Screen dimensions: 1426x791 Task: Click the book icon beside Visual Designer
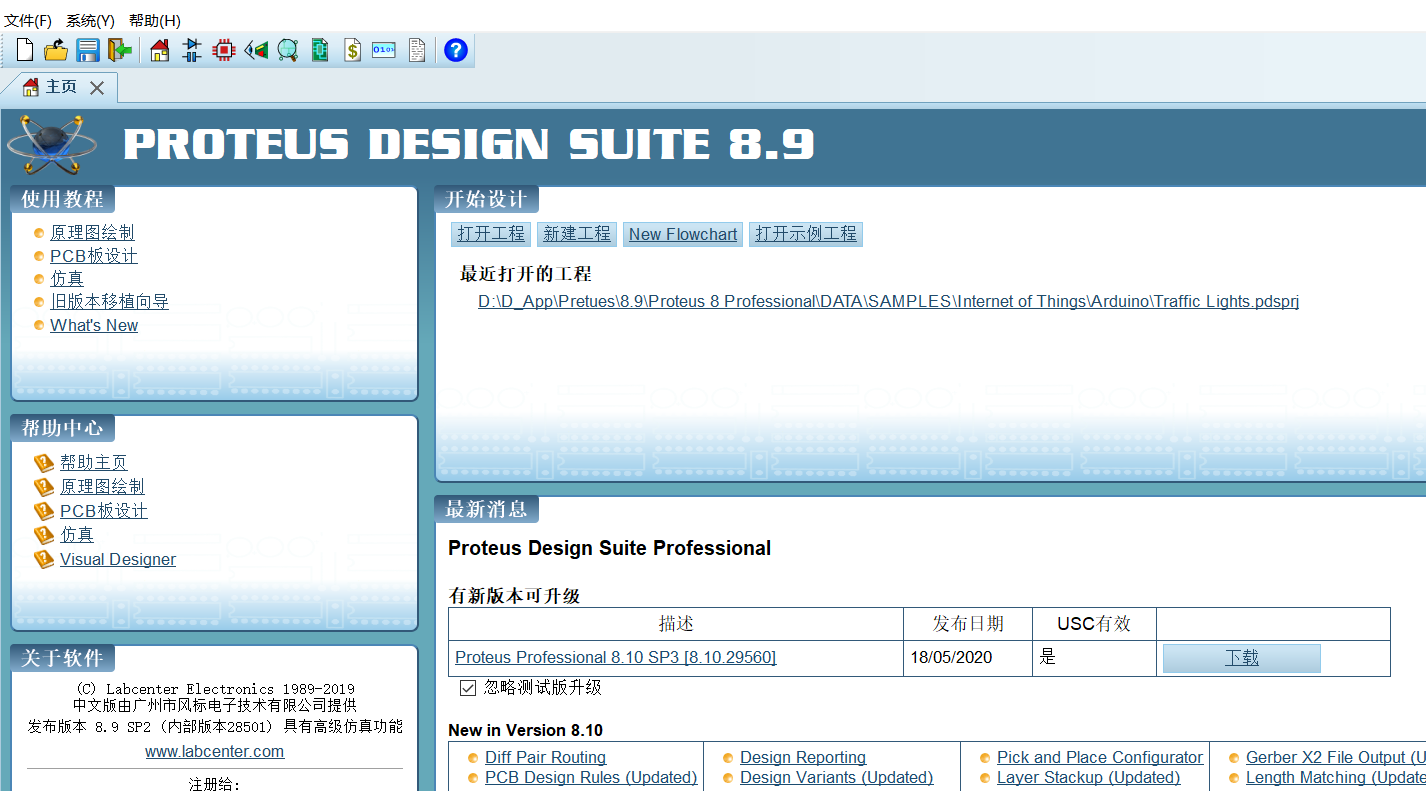(43, 559)
